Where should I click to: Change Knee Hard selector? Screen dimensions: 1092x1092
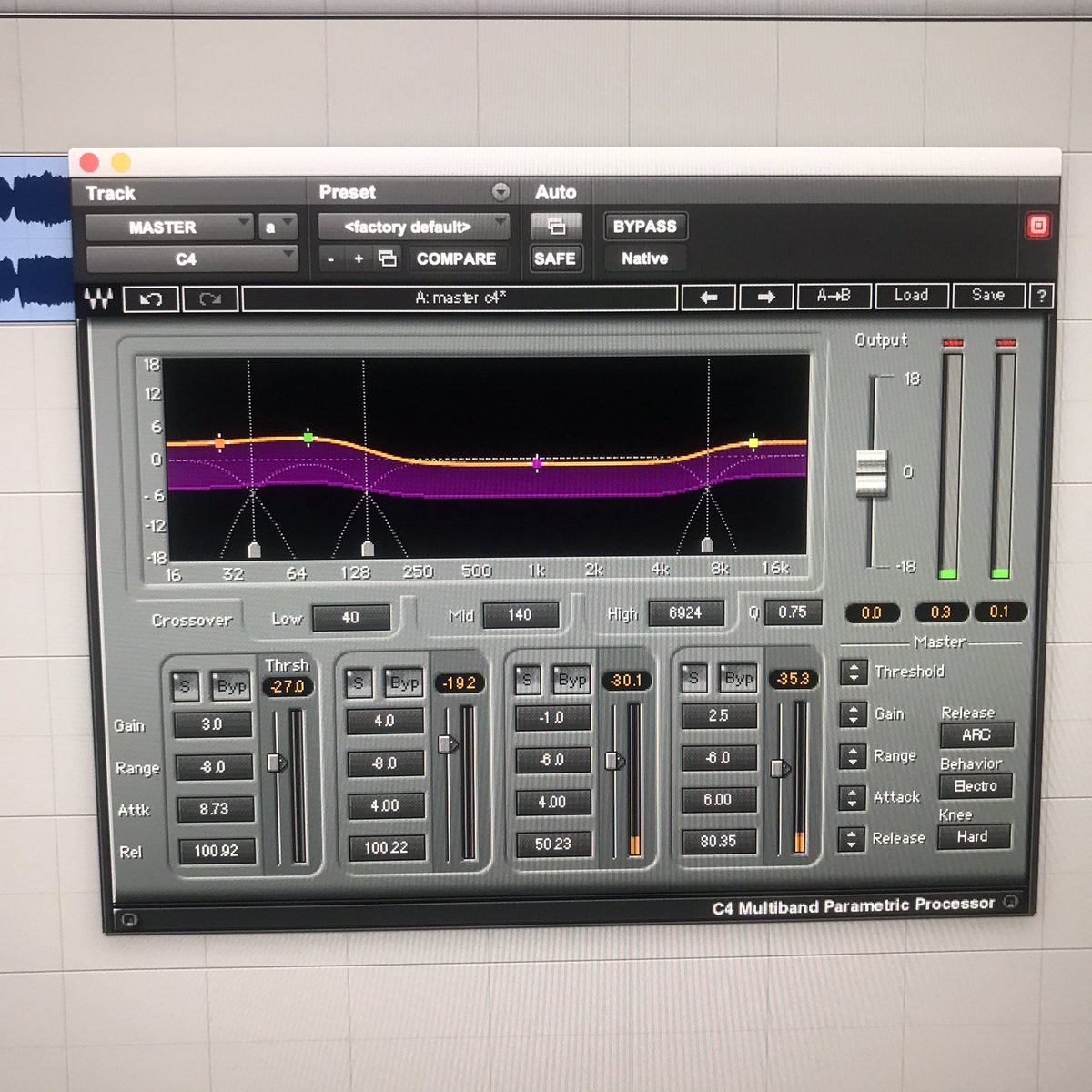click(x=974, y=836)
